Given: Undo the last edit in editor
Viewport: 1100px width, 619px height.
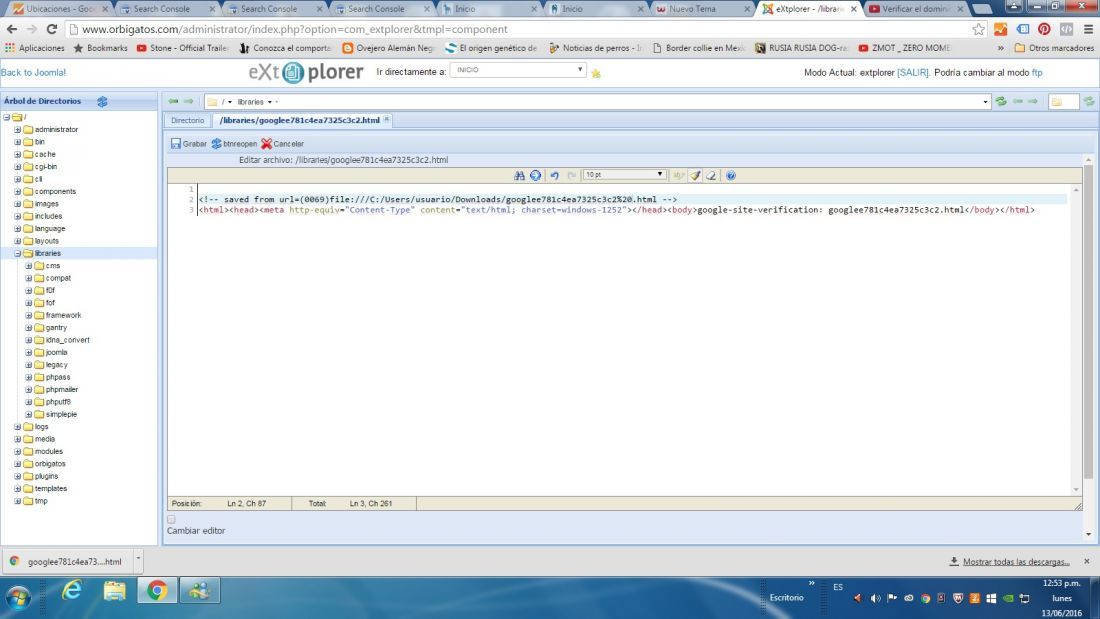Looking at the screenshot, I should point(554,175).
